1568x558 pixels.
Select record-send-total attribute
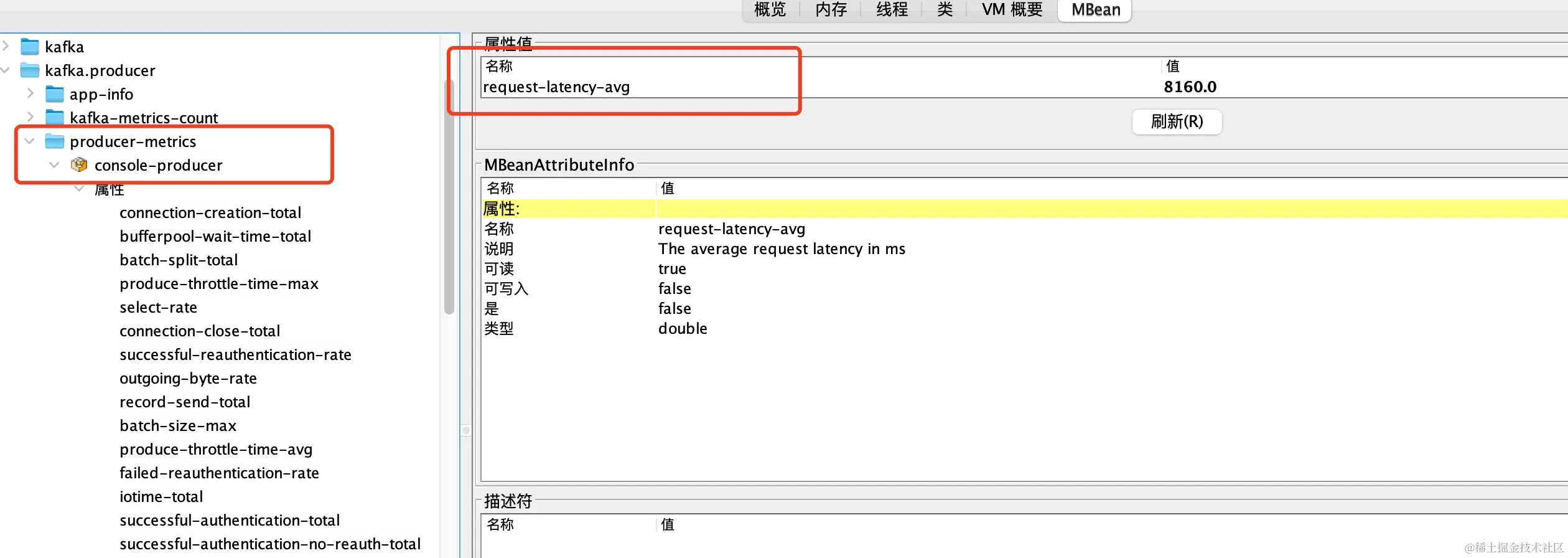(x=185, y=402)
